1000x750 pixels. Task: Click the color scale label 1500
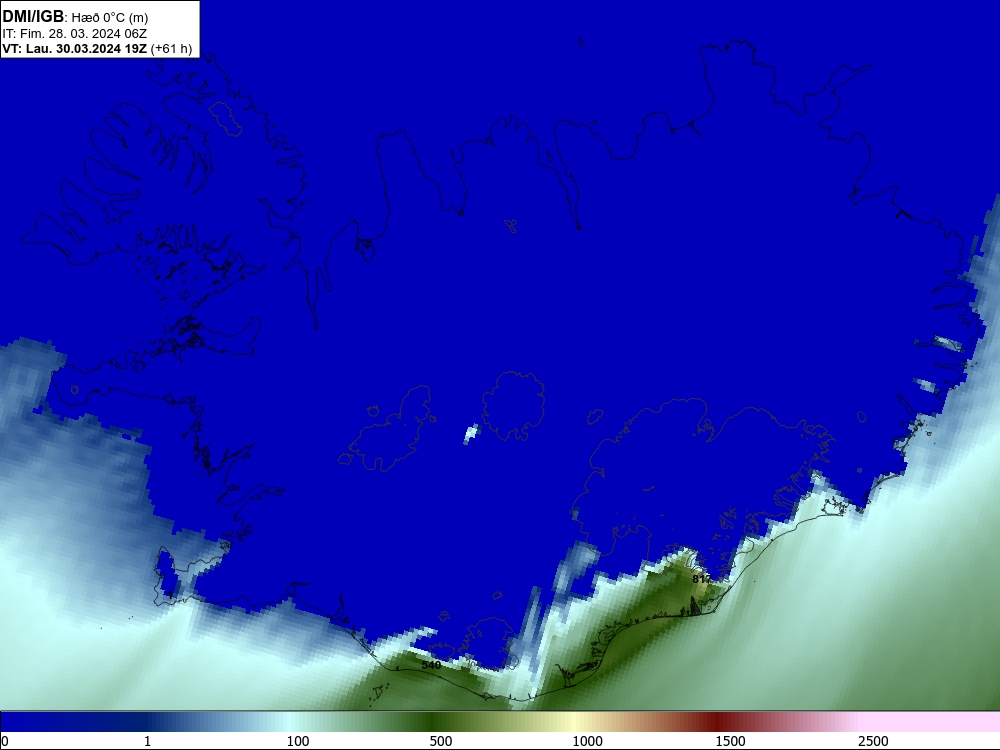(730, 741)
